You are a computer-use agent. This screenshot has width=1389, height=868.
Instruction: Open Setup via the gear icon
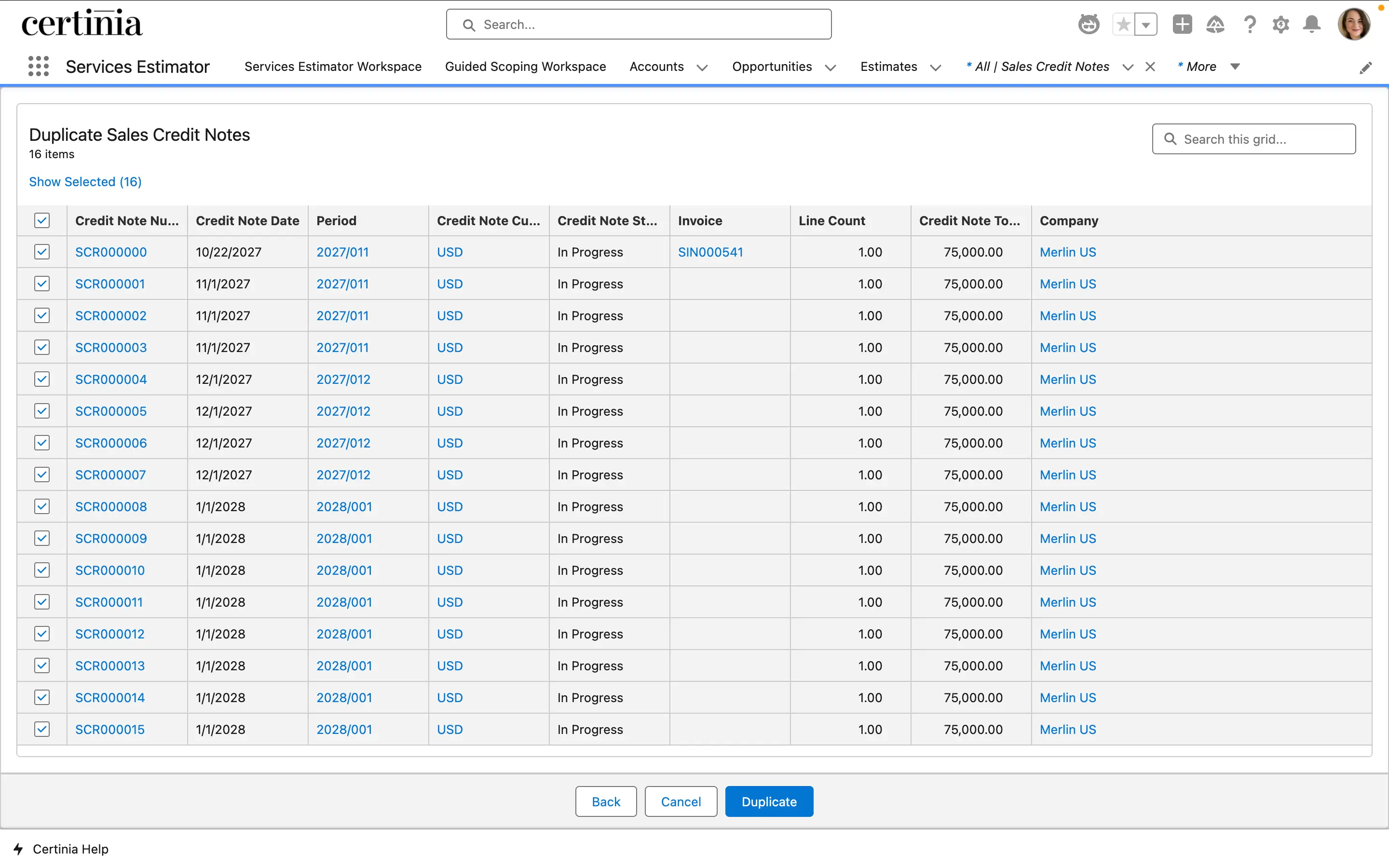pyautogui.click(x=1281, y=24)
